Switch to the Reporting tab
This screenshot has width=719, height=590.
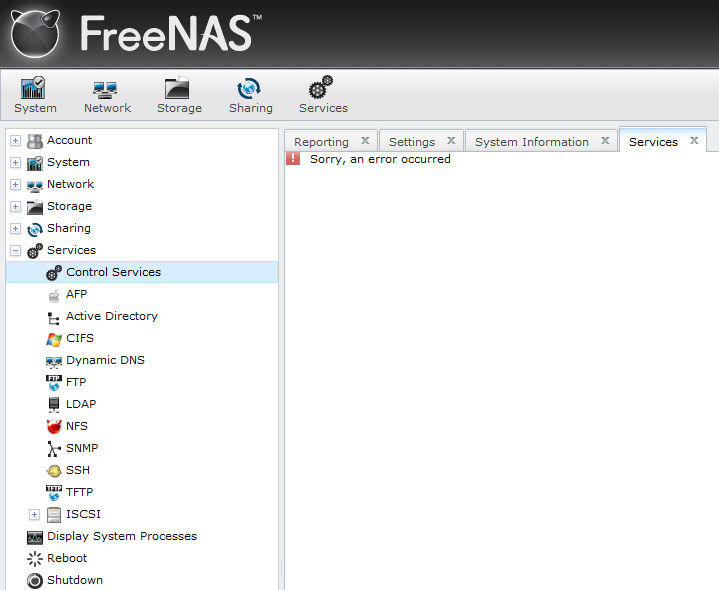tap(321, 142)
